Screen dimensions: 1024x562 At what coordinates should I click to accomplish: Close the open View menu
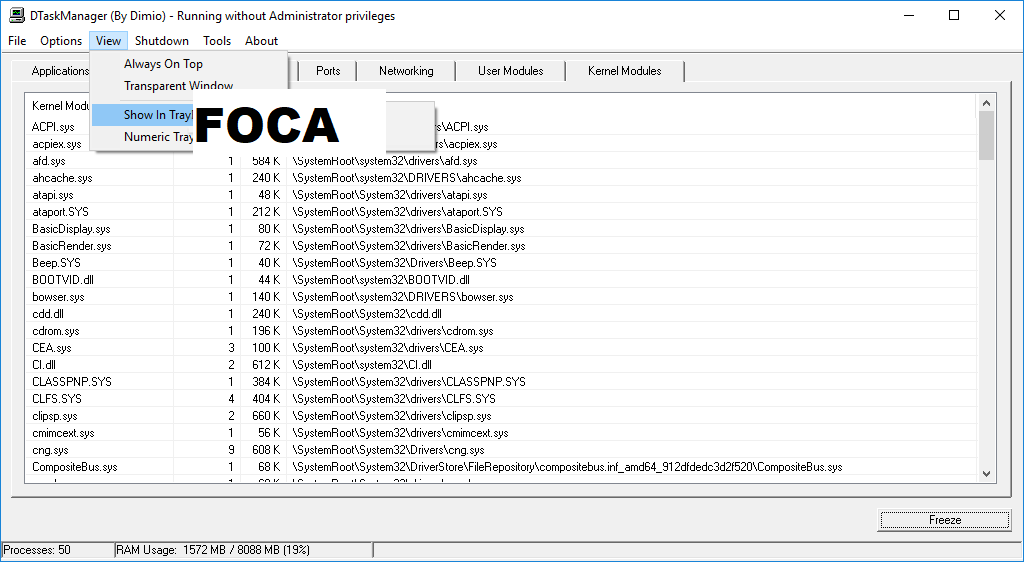click(x=108, y=40)
